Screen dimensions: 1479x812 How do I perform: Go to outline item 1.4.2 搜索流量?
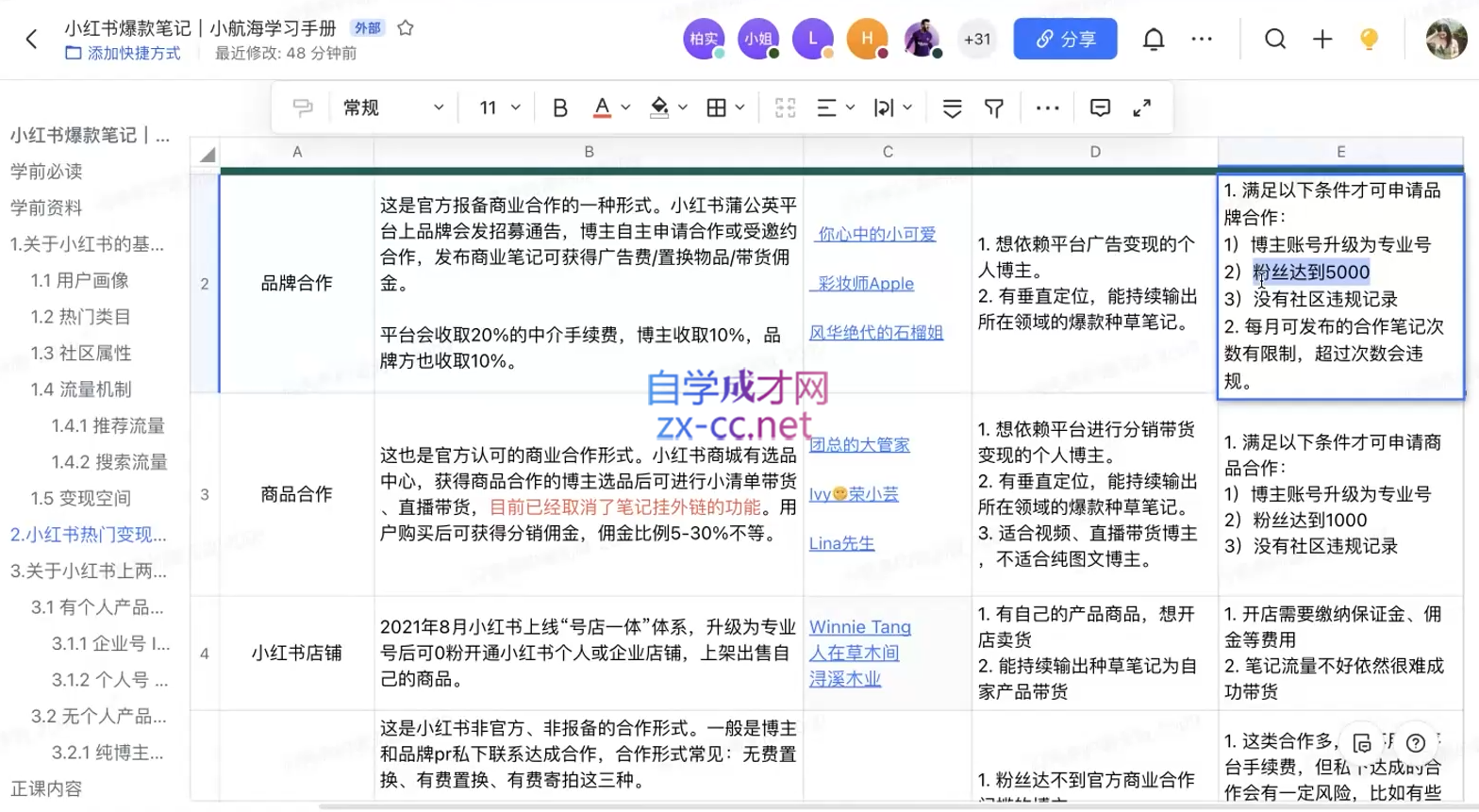(109, 462)
